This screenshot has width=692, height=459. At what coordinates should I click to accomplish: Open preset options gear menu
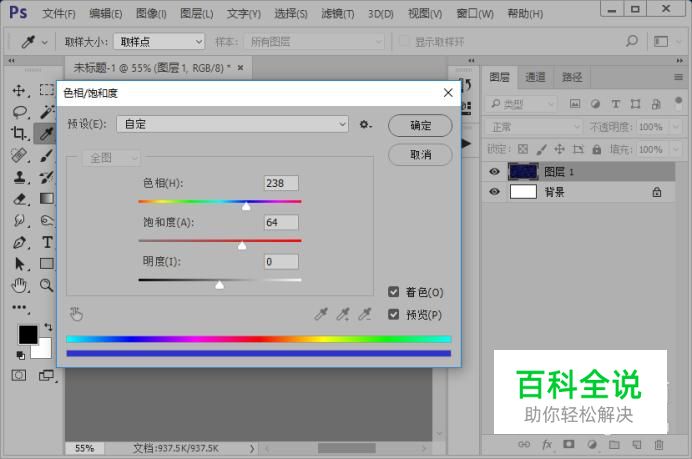pos(365,125)
